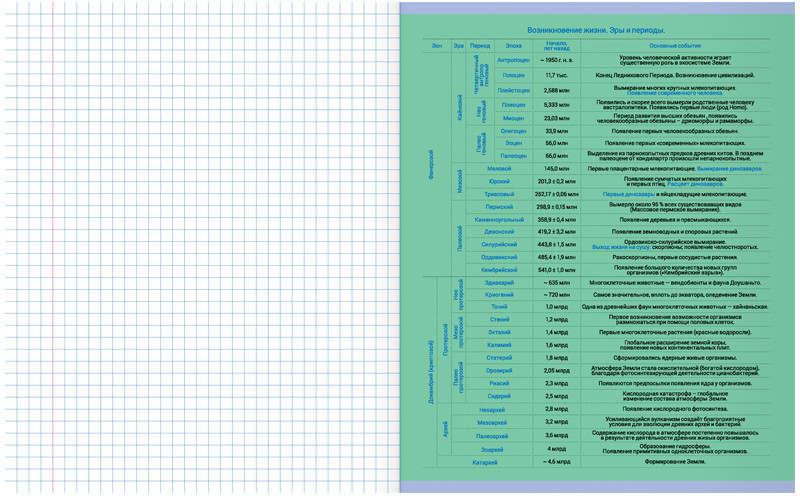Click the 'Эпоха' column header
800x496 pixels.
513,46
